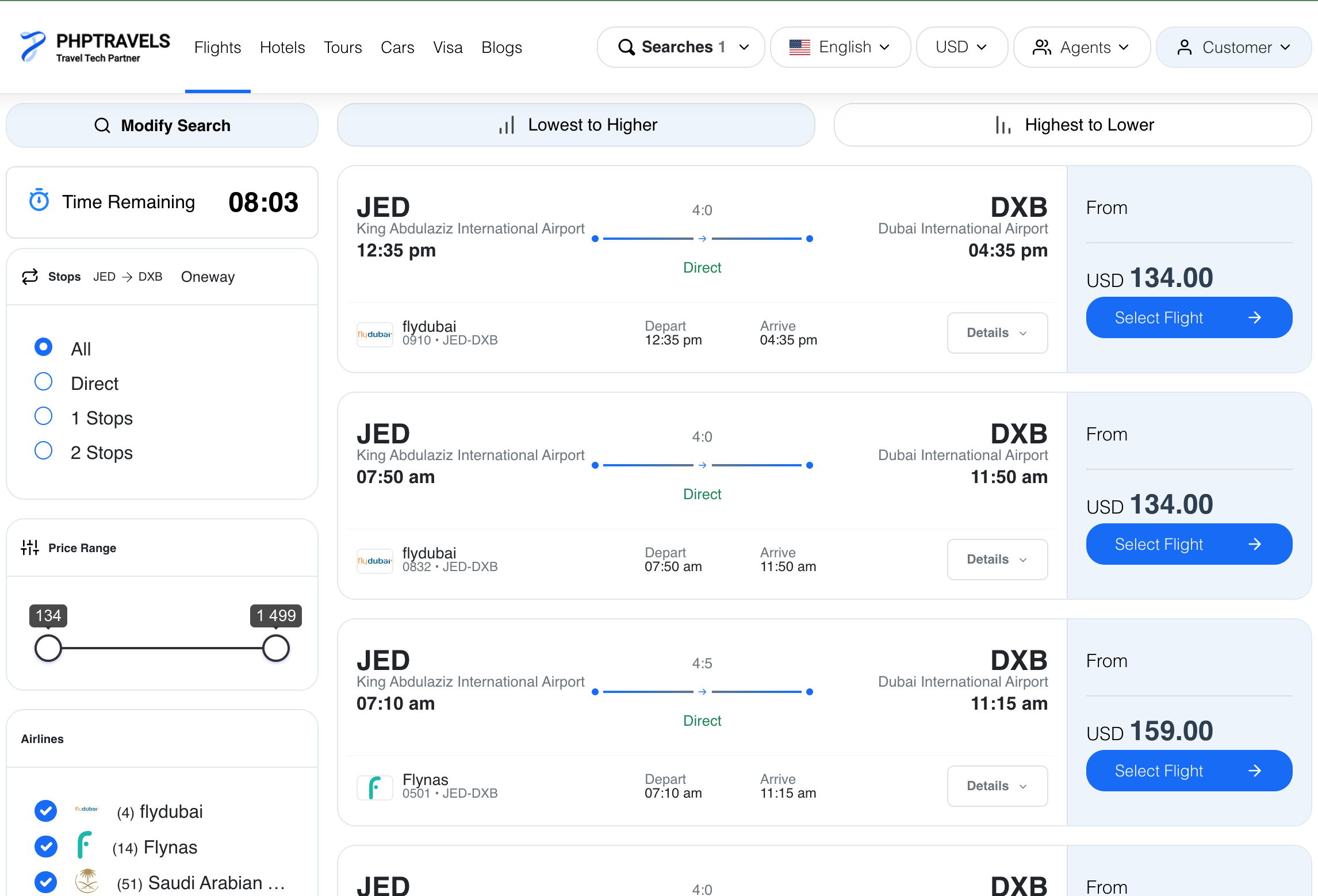Click the Time Remaining stopwatch icon
1318x896 pixels.
pos(39,200)
